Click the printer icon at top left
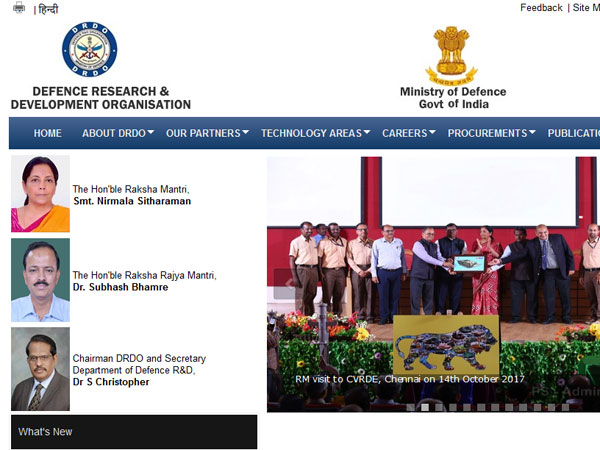 pyautogui.click(x=18, y=9)
